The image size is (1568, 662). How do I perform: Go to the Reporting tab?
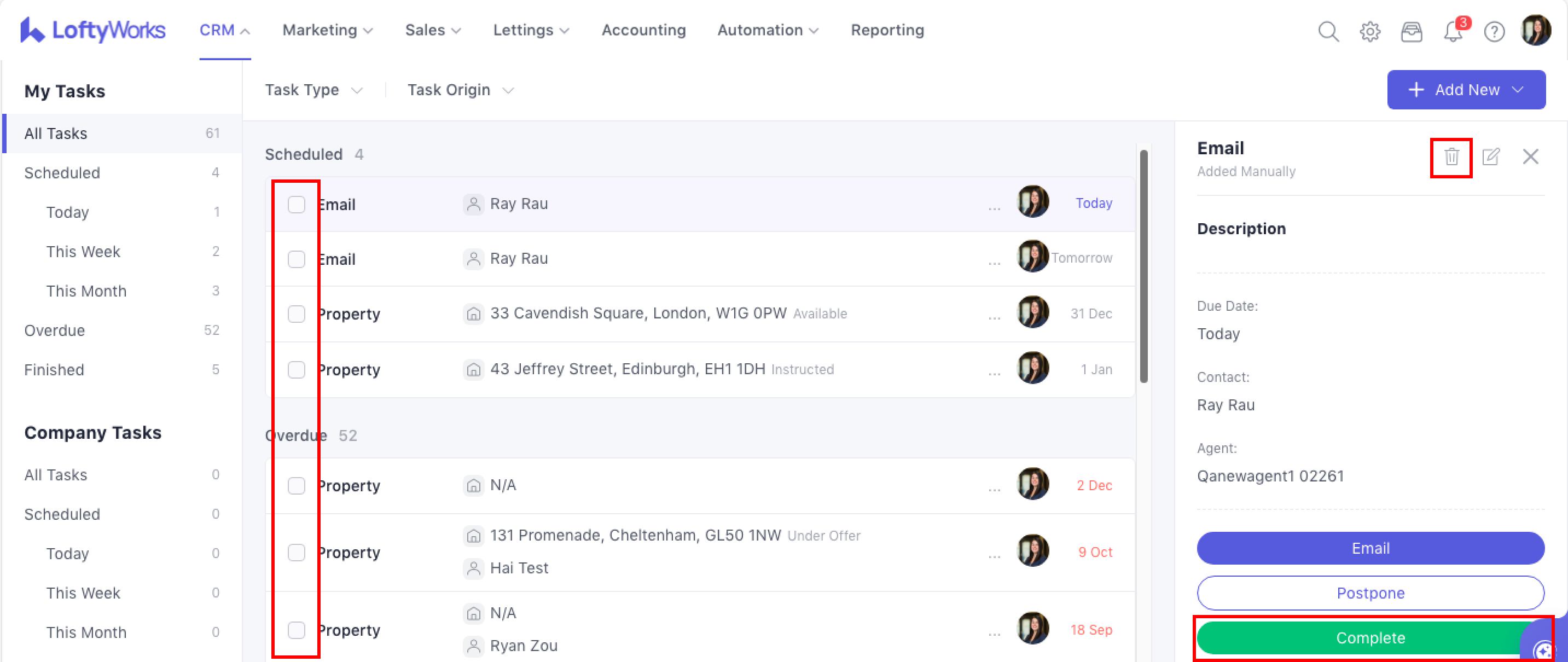tap(887, 30)
